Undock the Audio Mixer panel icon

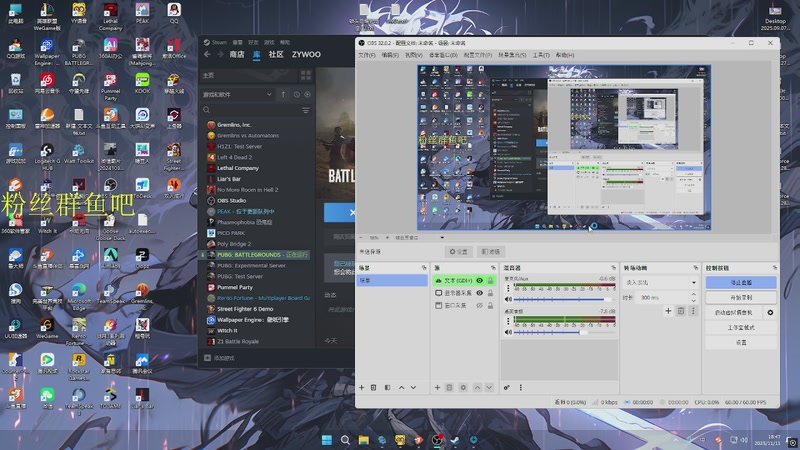tap(613, 268)
